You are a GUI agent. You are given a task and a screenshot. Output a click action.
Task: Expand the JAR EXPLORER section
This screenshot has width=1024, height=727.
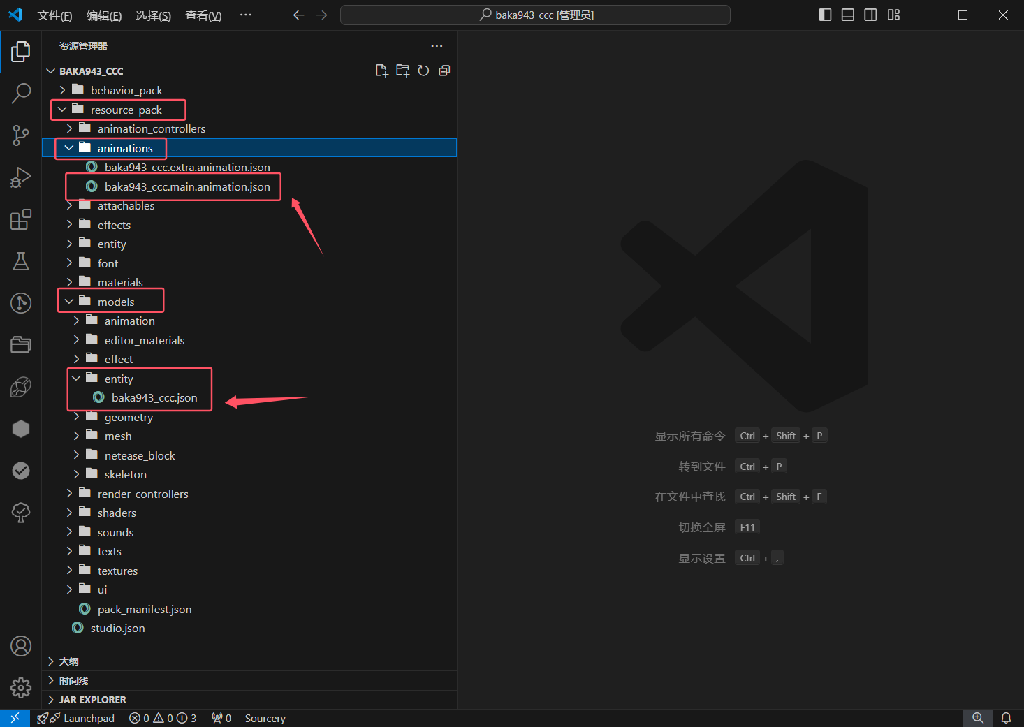pyautogui.click(x=92, y=699)
